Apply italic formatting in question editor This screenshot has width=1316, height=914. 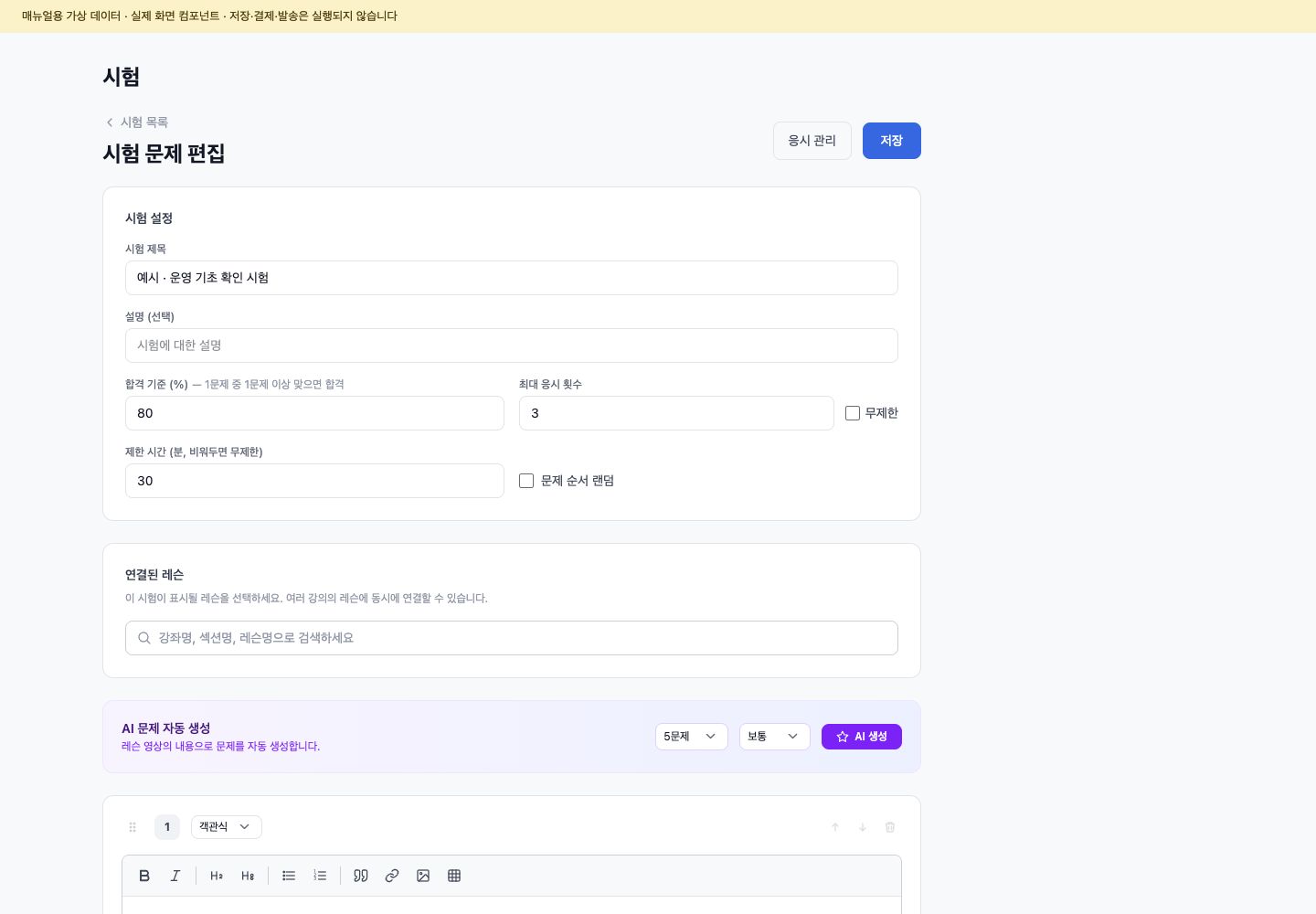(175, 876)
